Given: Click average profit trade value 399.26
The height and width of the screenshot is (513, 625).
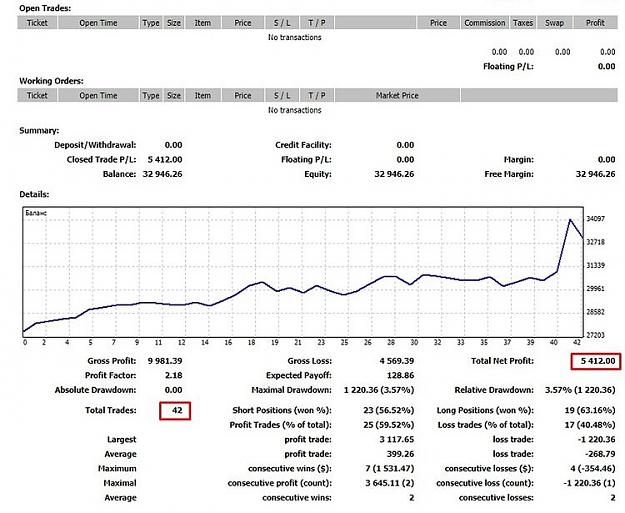Looking at the screenshot, I should pyautogui.click(x=401, y=454).
